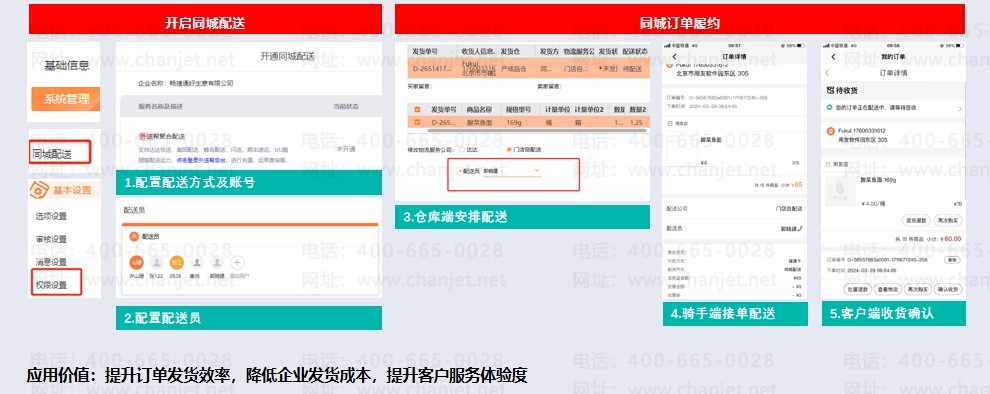Screen dimensions: 990x394
Task: Click the orange 员工 avatar labeled 0528
Action: click(177, 263)
